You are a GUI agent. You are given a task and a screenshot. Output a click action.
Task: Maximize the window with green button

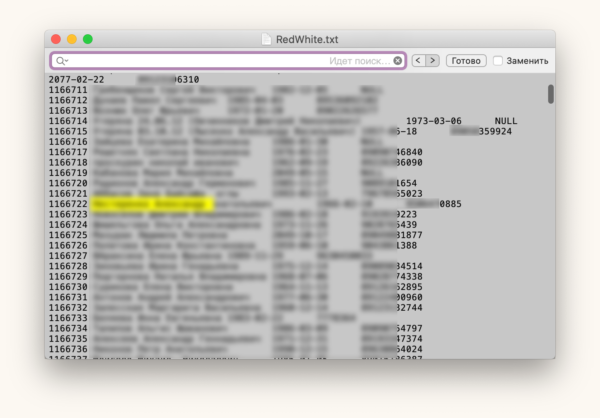[x=88, y=39]
